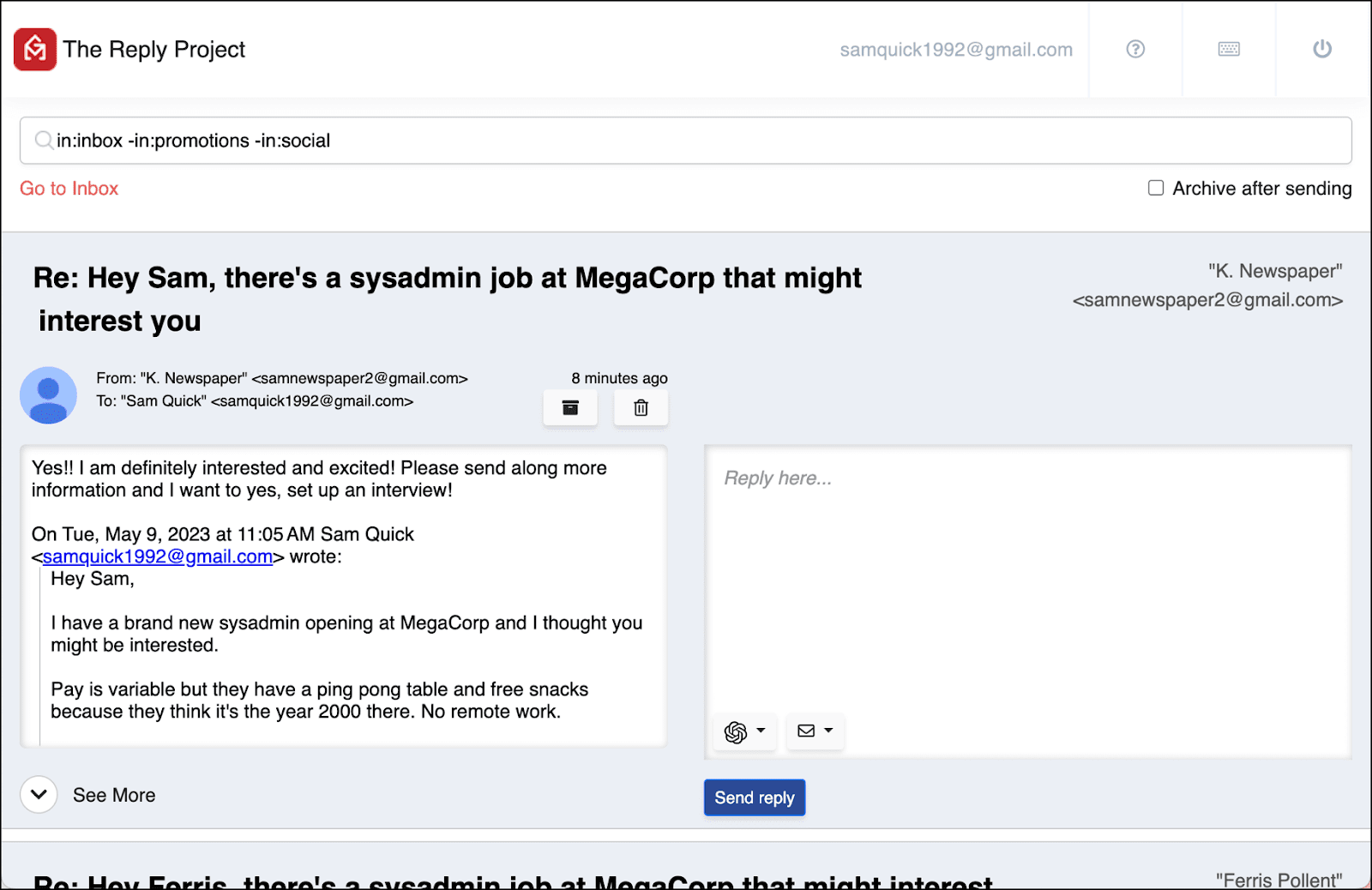Click 'Yes!! I am definitely interested' message text
1372x890 pixels.
coord(319,479)
